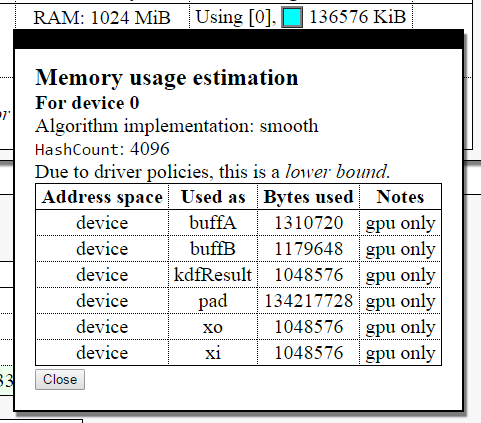Click the black title bar of the dialog
This screenshot has height=423, width=481.
(x=239, y=39)
